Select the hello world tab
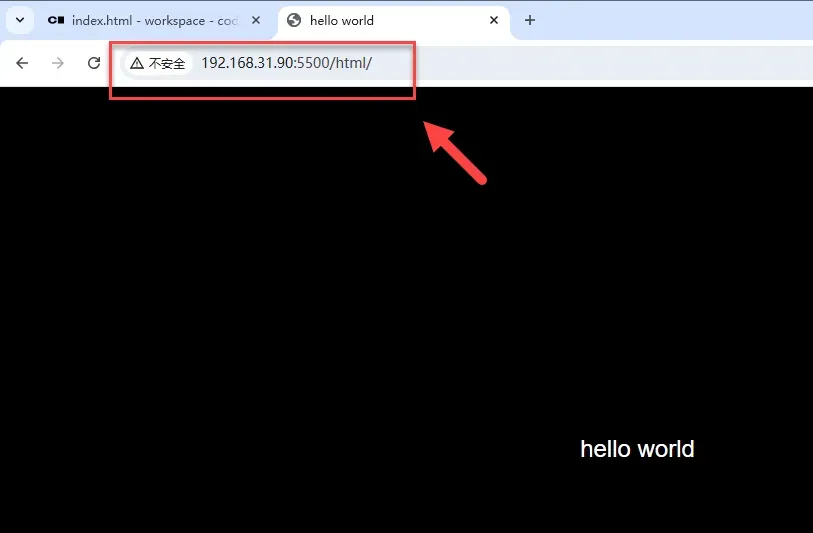 394,21
